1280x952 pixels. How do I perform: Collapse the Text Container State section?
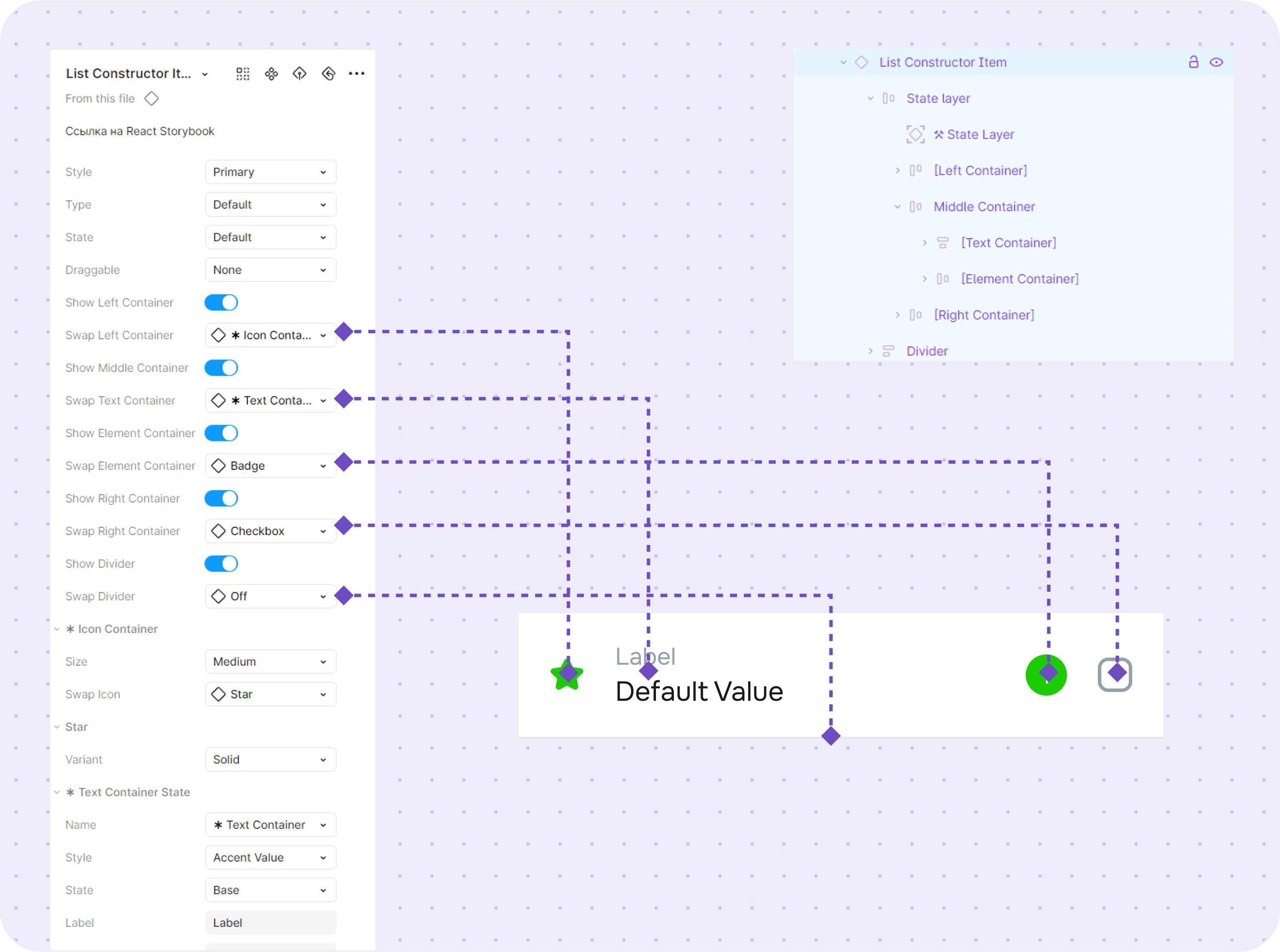point(57,792)
